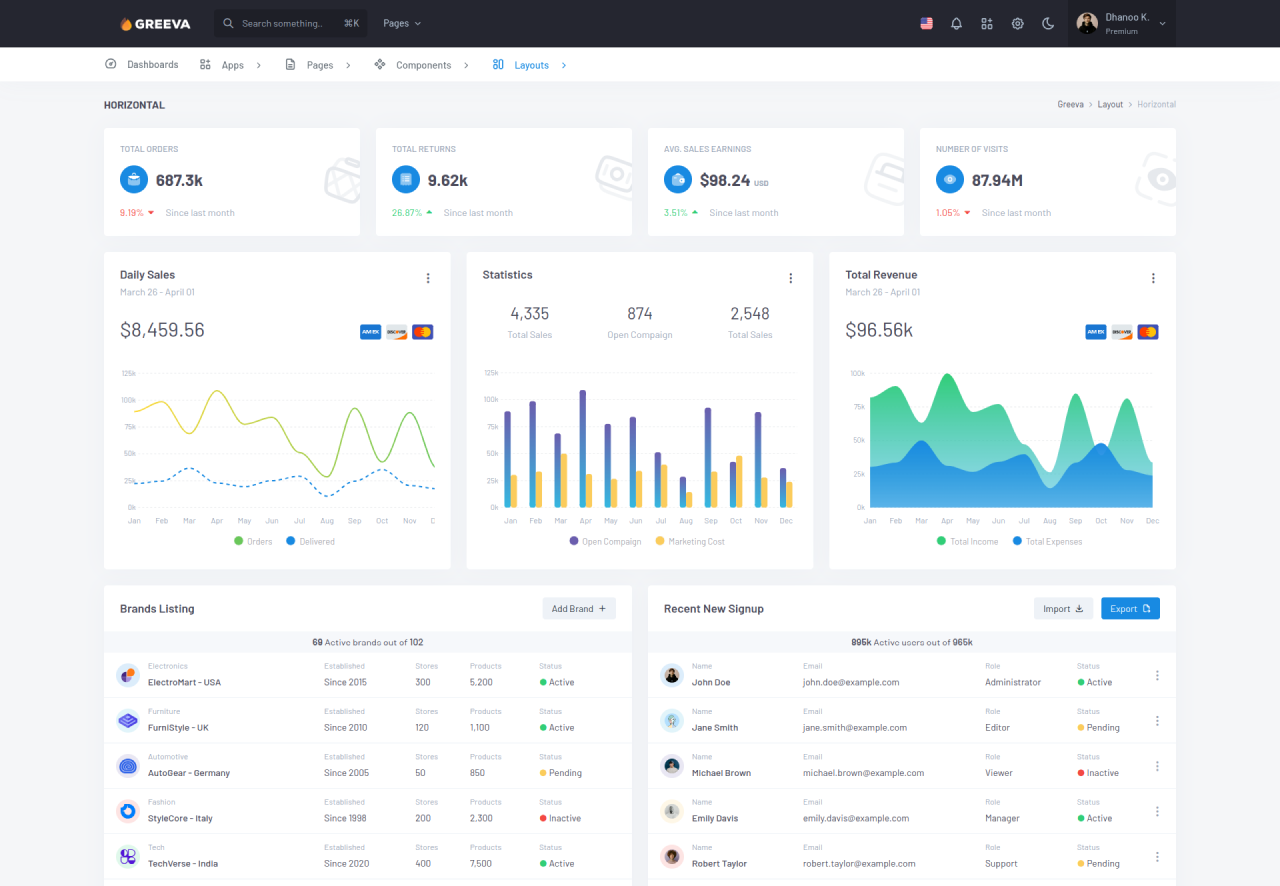Click the Avg. Sales Earnings wallet icon
Image resolution: width=1280 pixels, height=886 pixels.
[x=678, y=180]
